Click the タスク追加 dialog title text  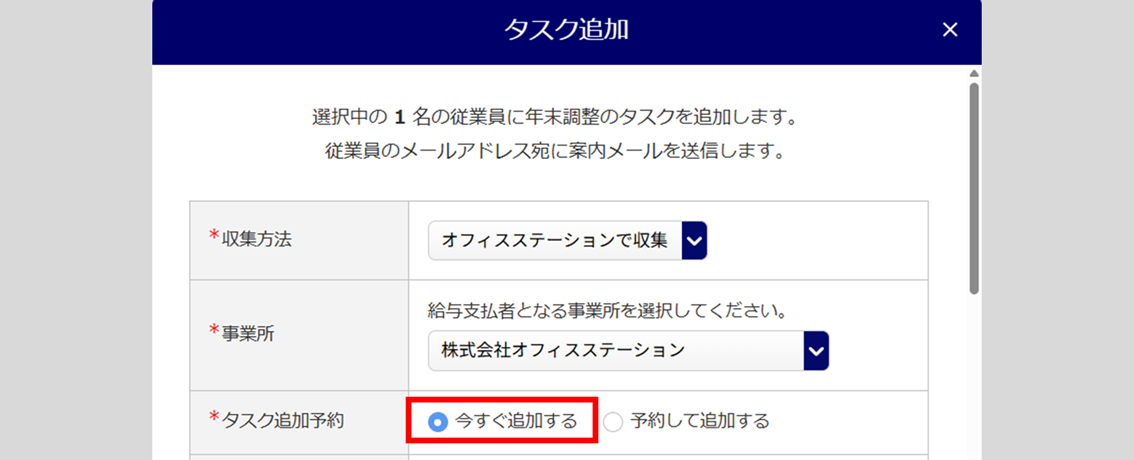[x=566, y=30]
